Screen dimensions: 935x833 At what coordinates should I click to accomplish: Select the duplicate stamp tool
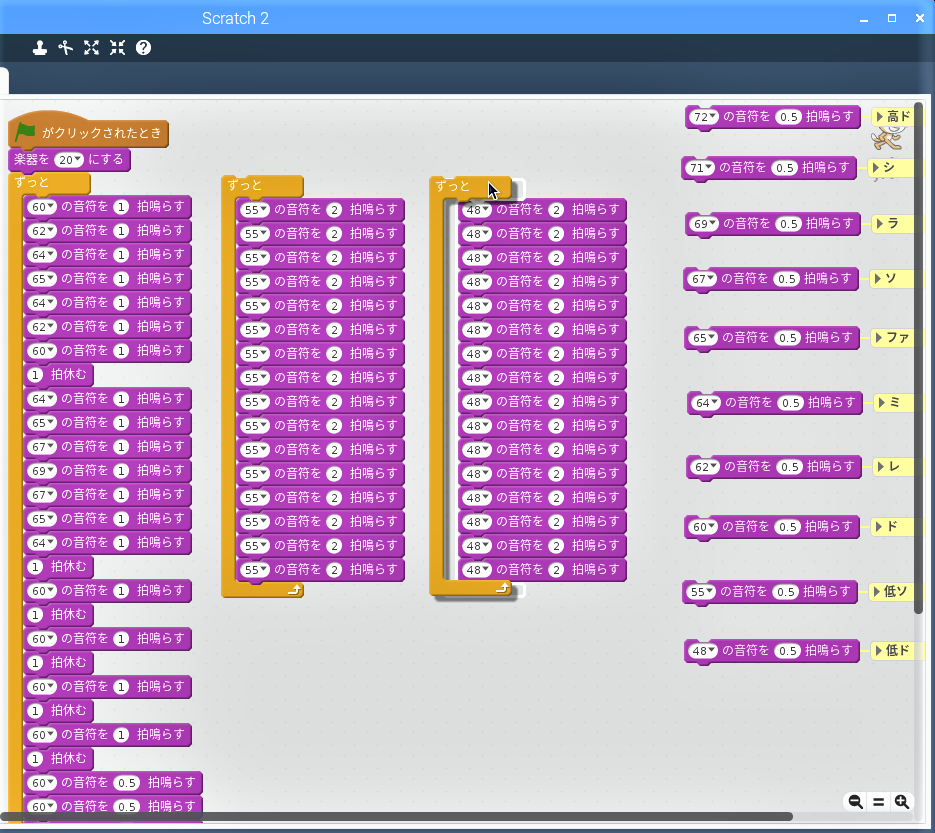point(40,48)
